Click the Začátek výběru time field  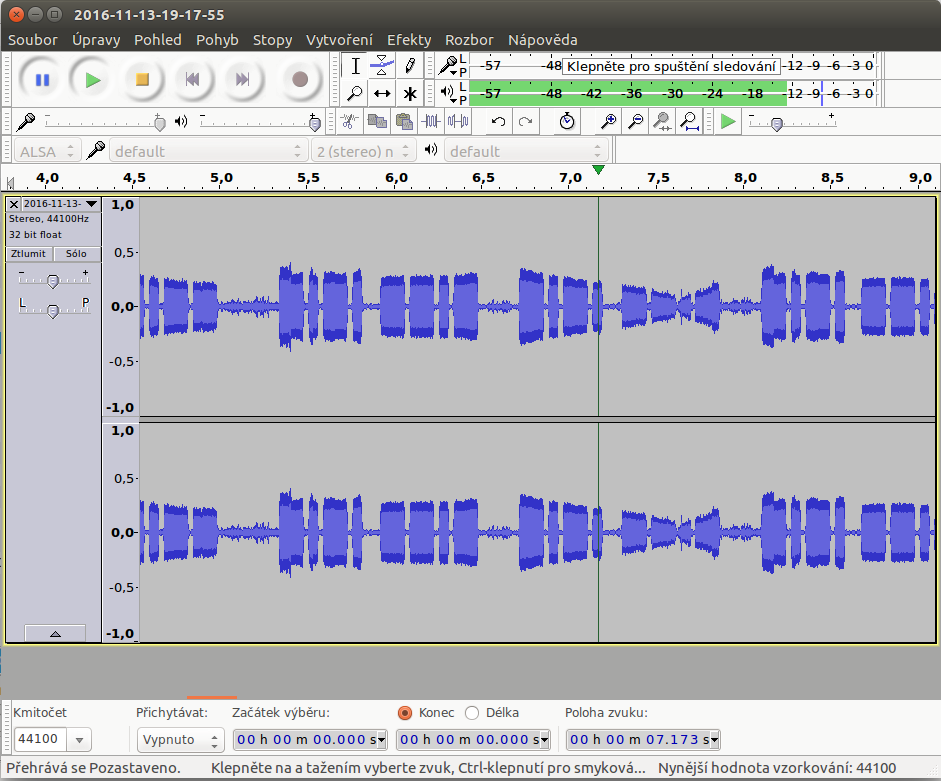pos(310,740)
